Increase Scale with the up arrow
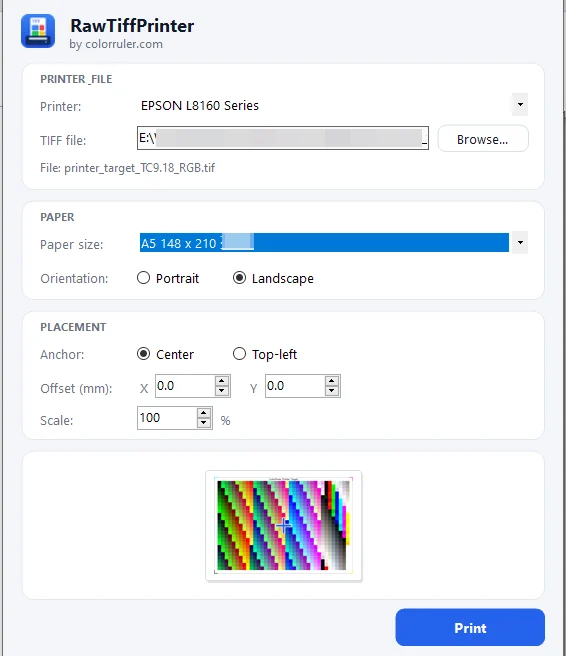This screenshot has height=656, width=566. coord(204,413)
